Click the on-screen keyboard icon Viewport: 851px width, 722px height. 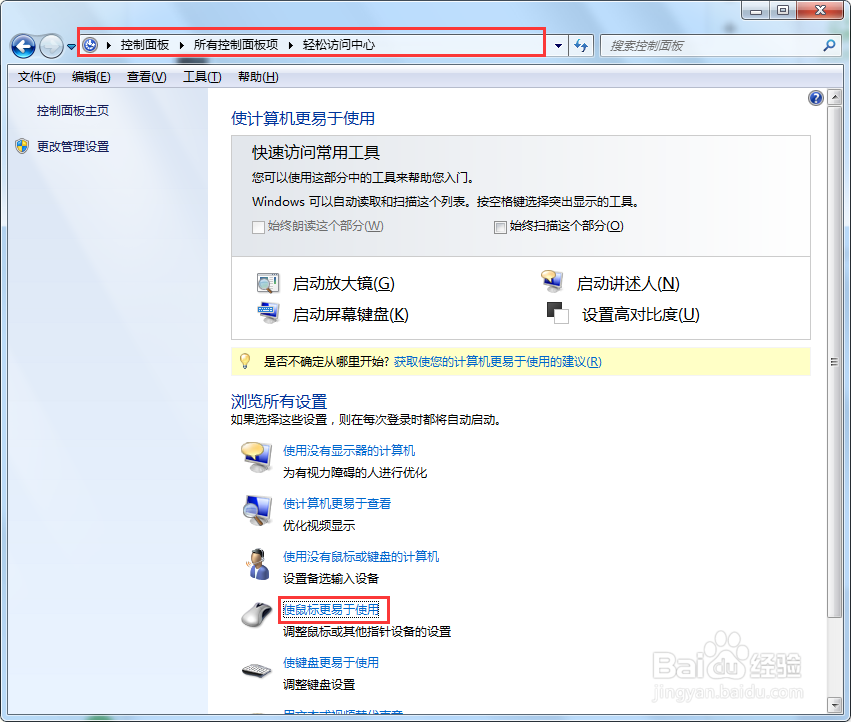pos(268,313)
